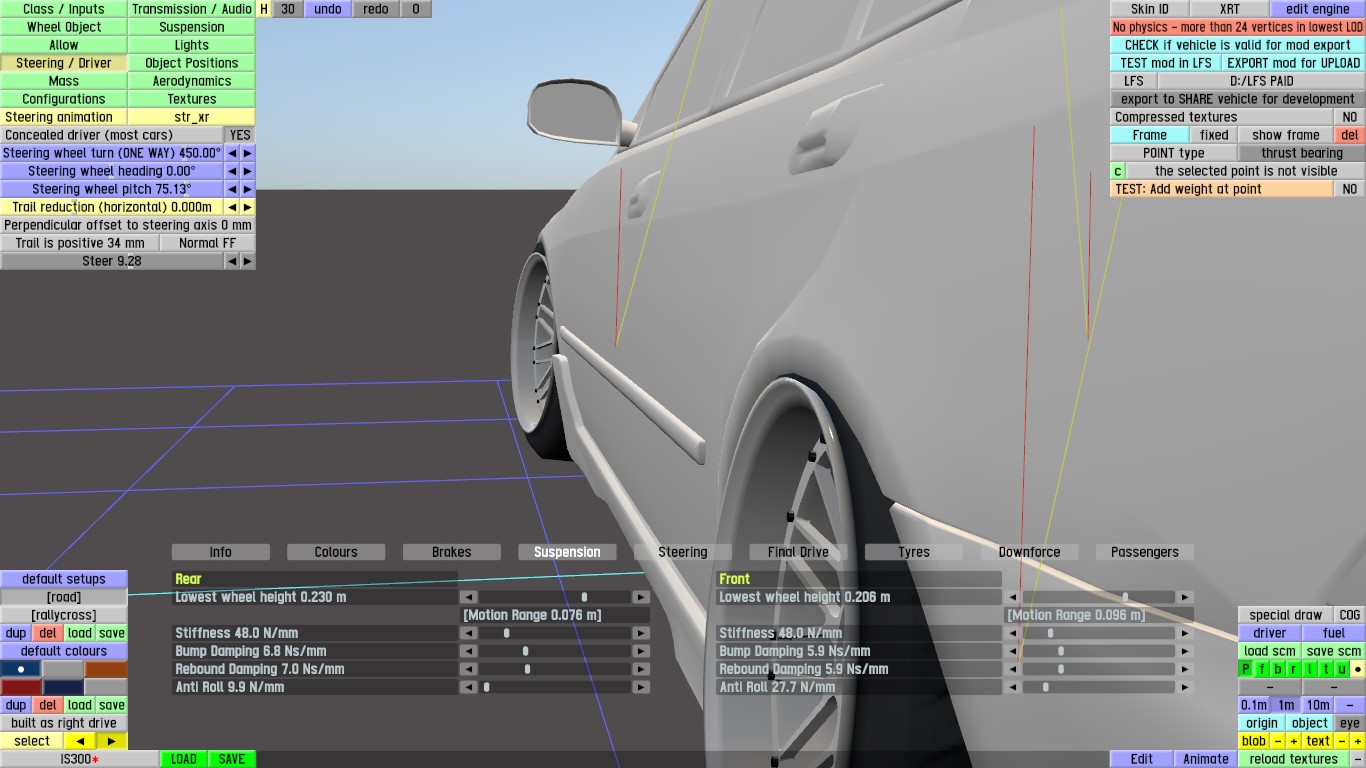Click the yellow select previous arrow

80,741
